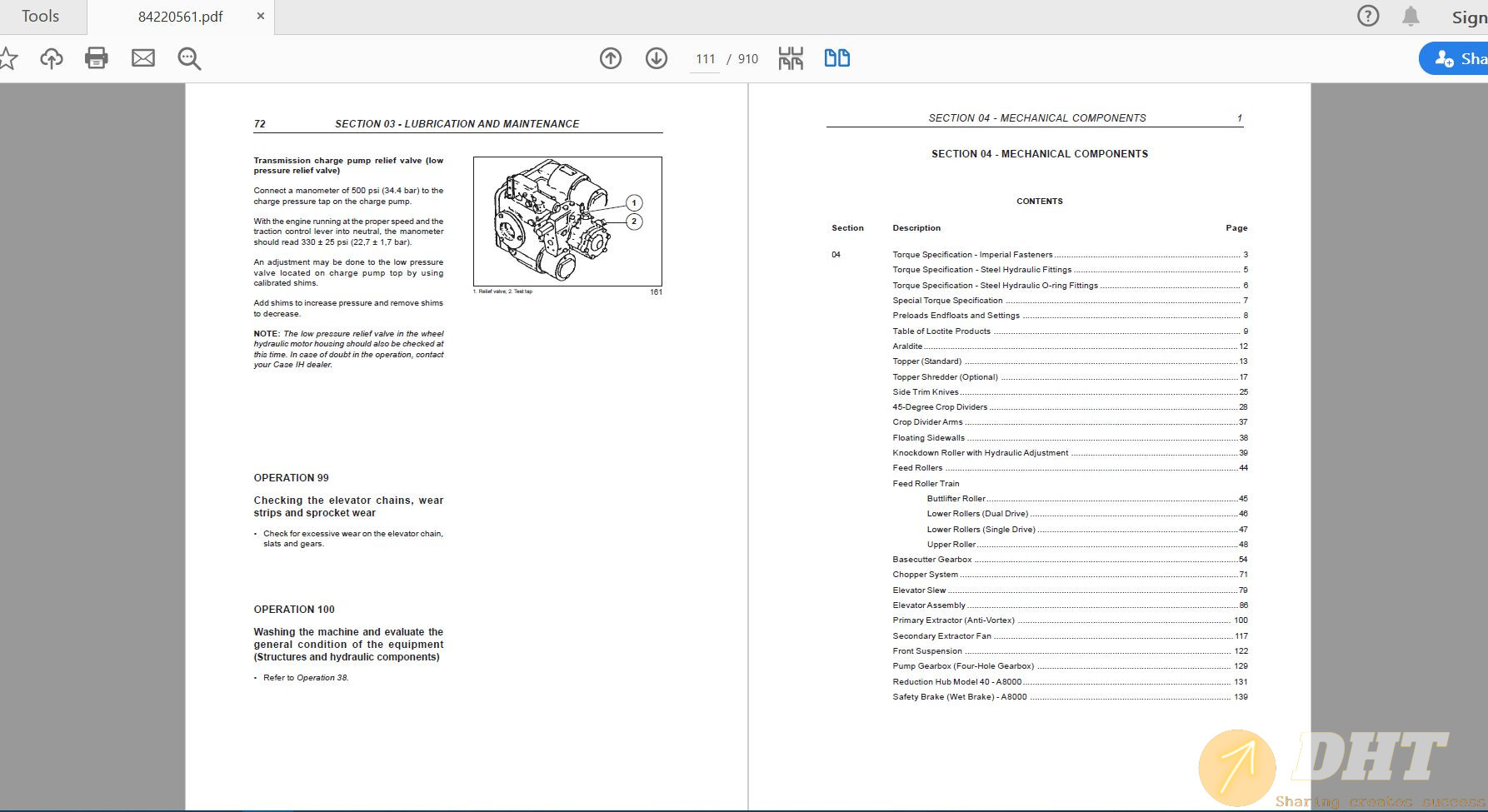Click the page number input field

[705, 58]
